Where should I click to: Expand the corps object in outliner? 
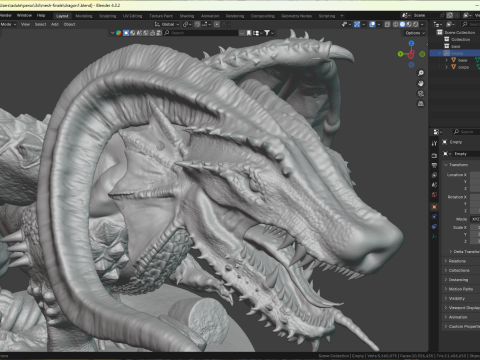[x=446, y=67]
